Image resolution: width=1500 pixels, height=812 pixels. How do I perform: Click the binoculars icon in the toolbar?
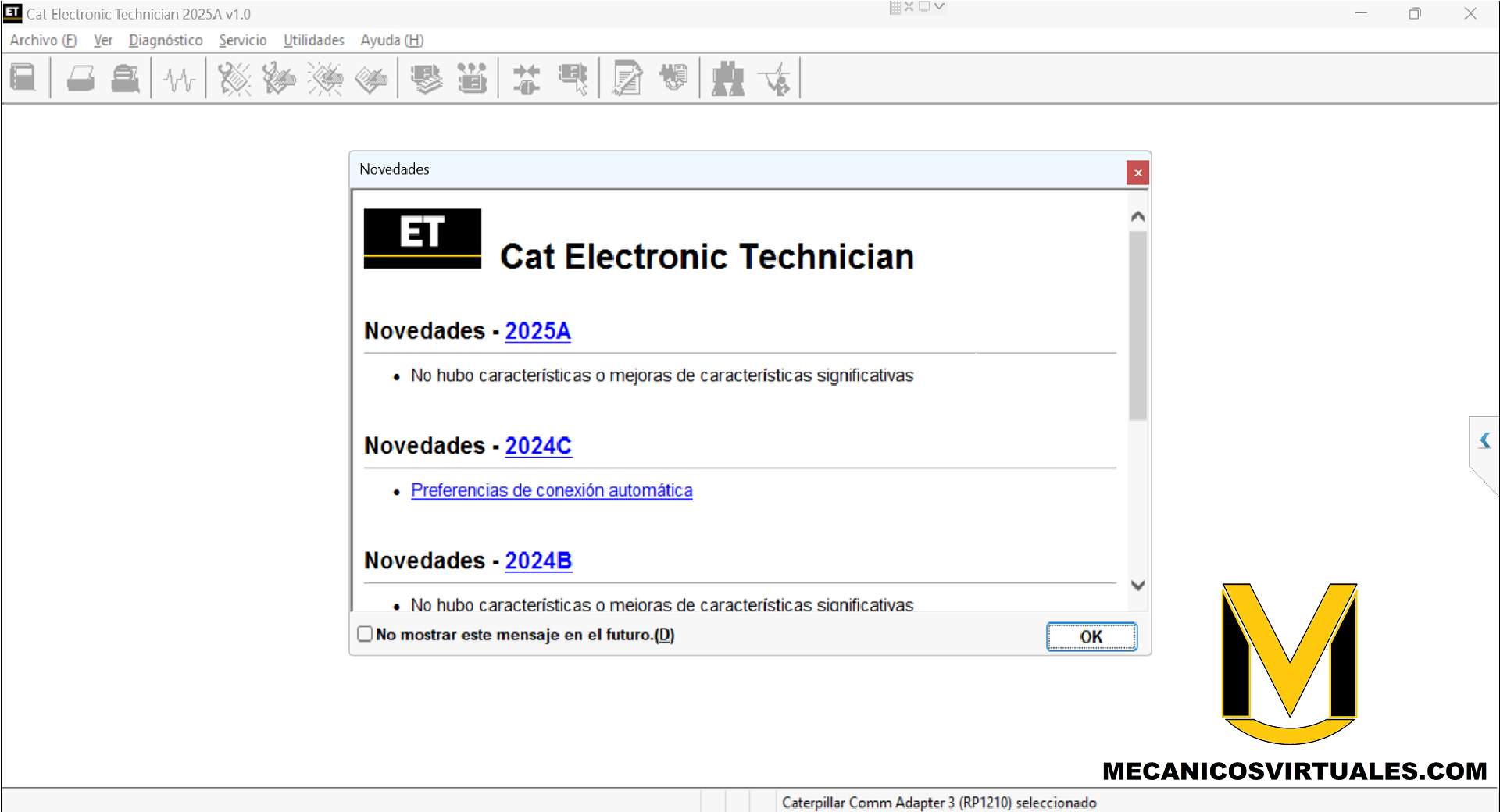727,79
